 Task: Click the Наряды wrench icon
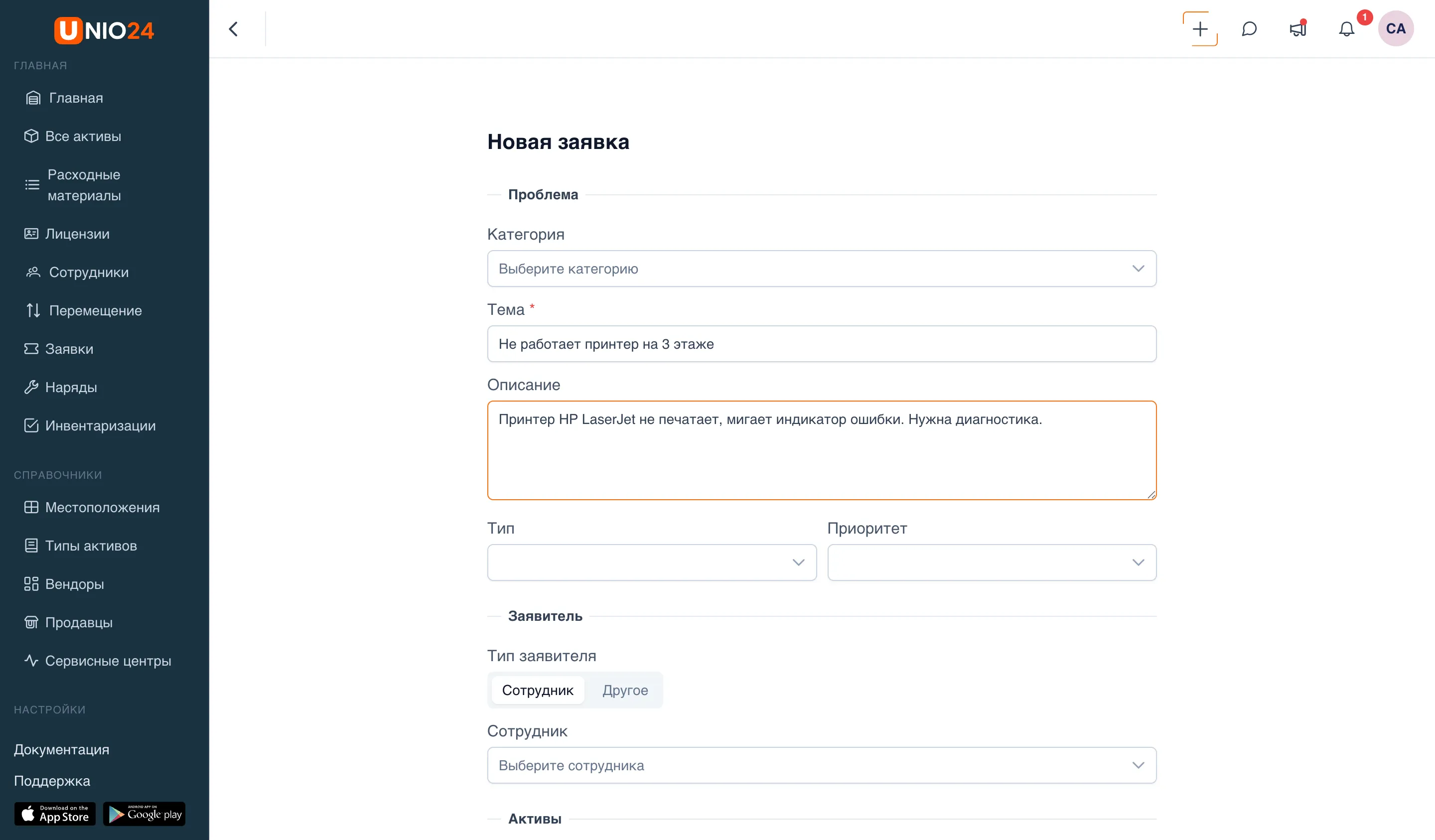coord(31,387)
